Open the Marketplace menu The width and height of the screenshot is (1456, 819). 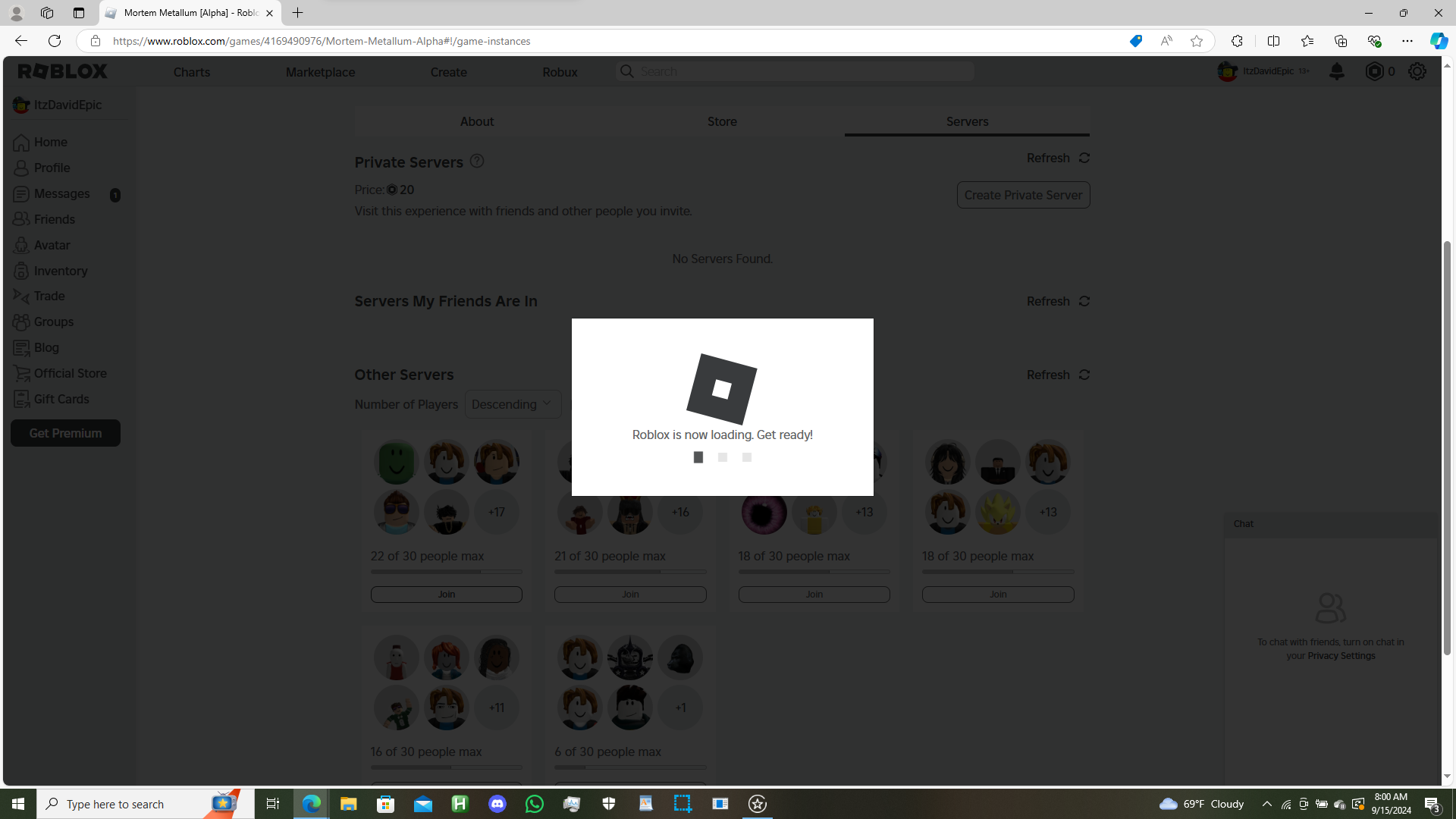[320, 72]
